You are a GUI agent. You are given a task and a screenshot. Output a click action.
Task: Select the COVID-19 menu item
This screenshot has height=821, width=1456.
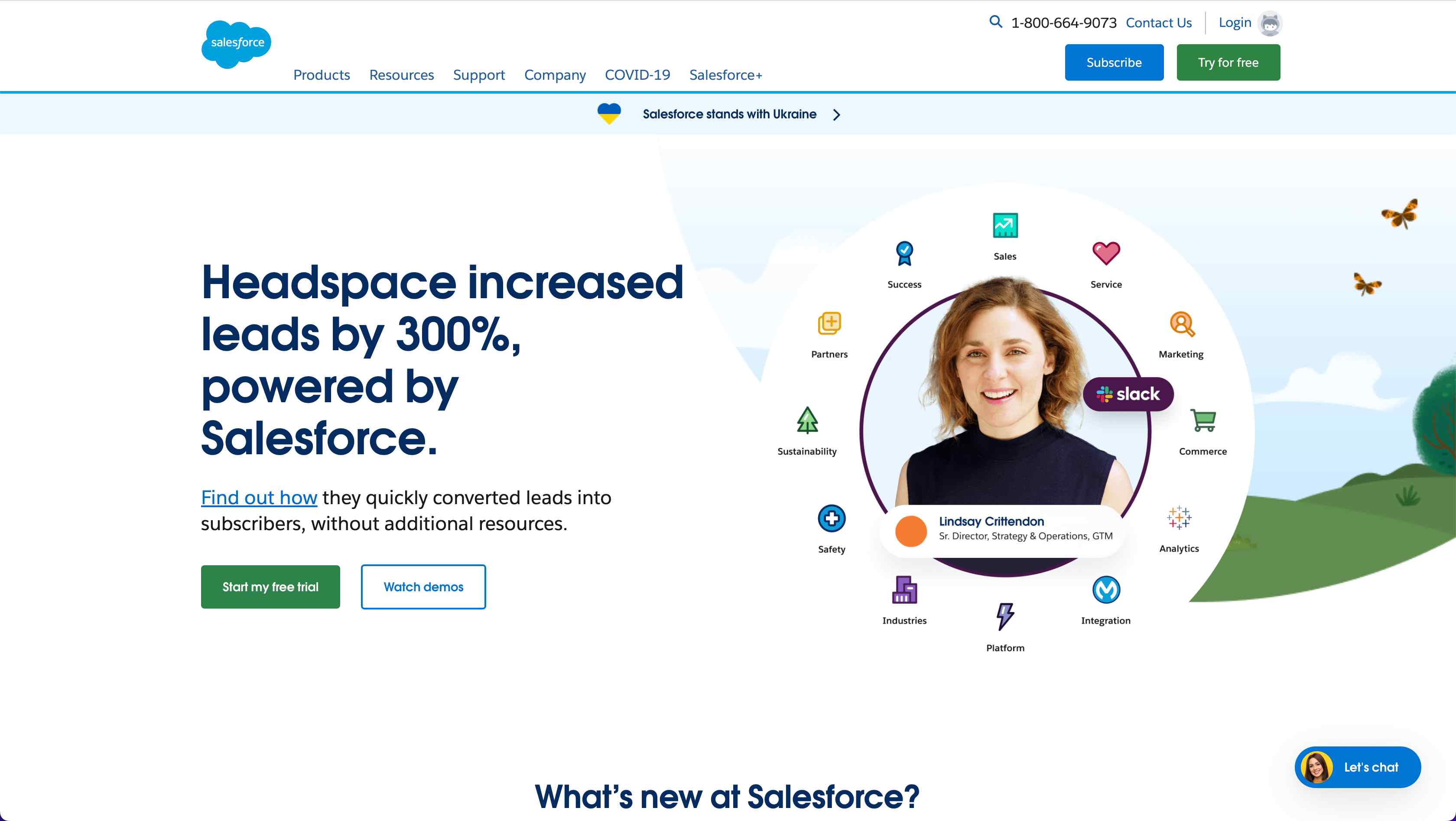pyautogui.click(x=637, y=75)
